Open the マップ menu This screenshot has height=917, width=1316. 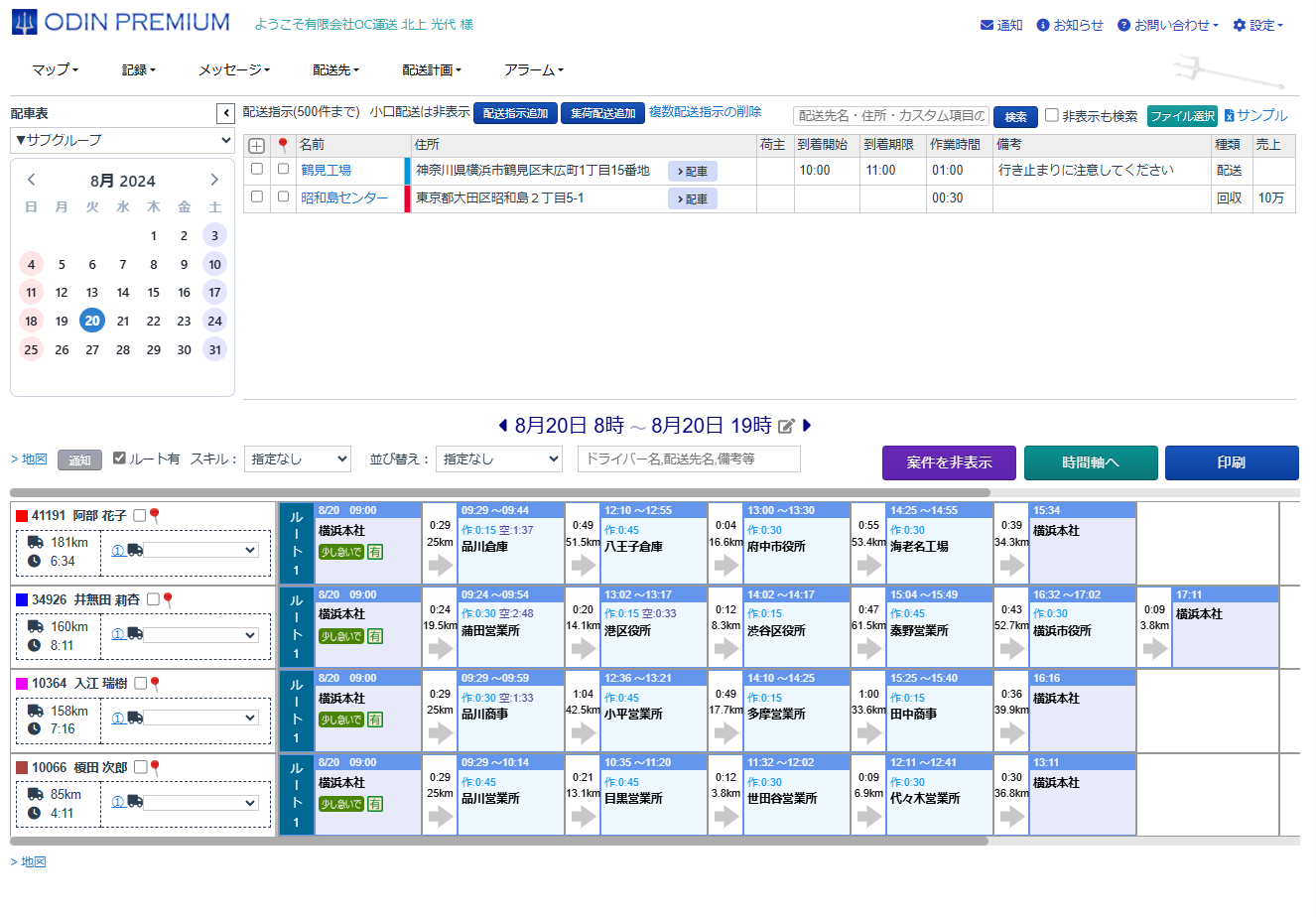[x=55, y=69]
